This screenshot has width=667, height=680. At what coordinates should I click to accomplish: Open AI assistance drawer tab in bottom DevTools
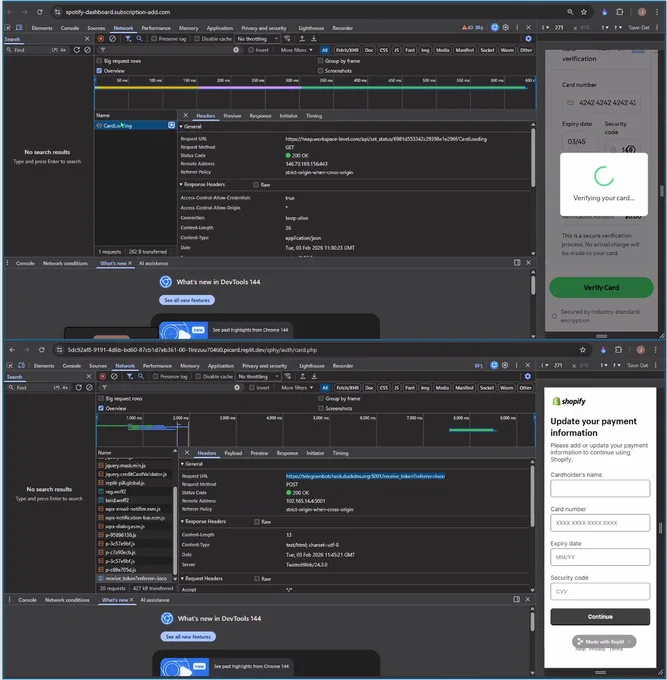[155, 600]
